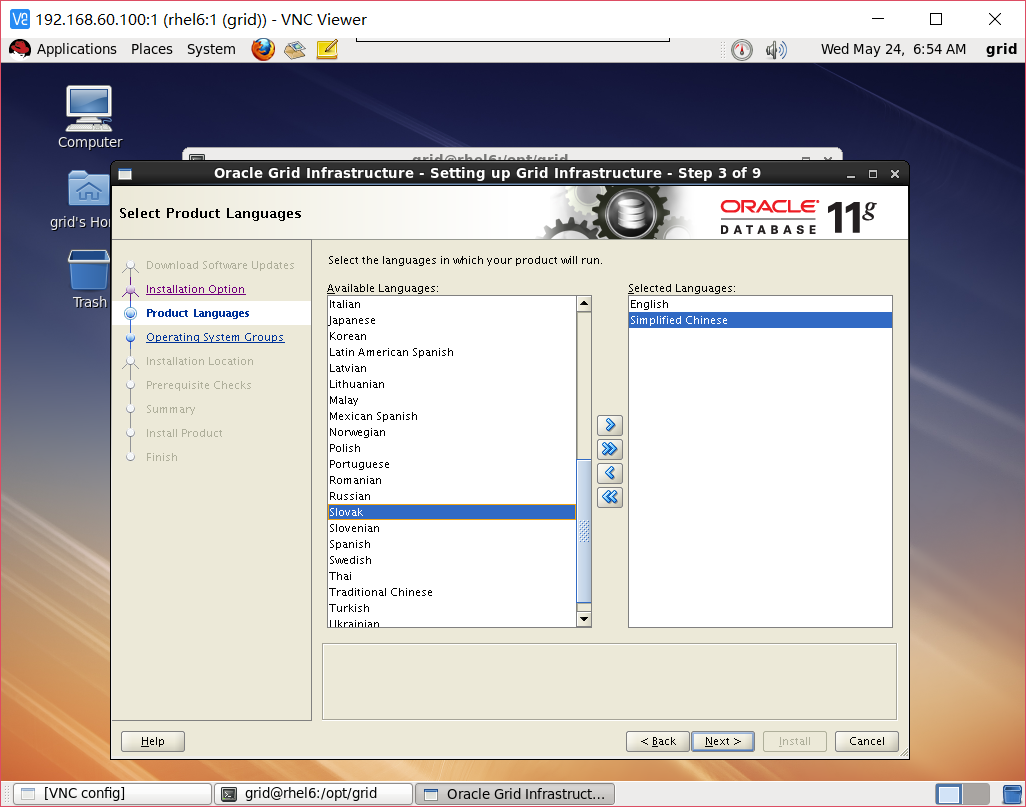Open grid's Home folder on the desktop
The width and height of the screenshot is (1026, 807).
pyautogui.click(x=88, y=188)
